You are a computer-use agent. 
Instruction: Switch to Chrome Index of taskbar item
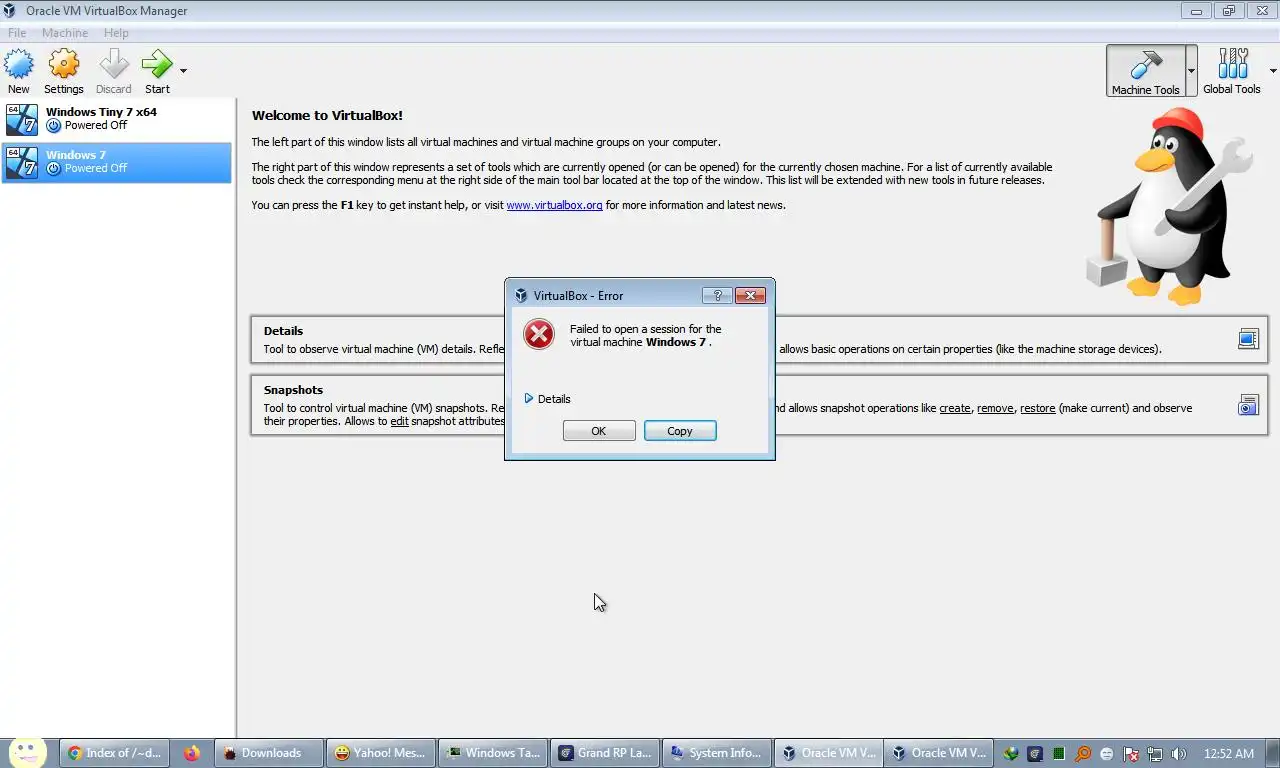(x=114, y=753)
